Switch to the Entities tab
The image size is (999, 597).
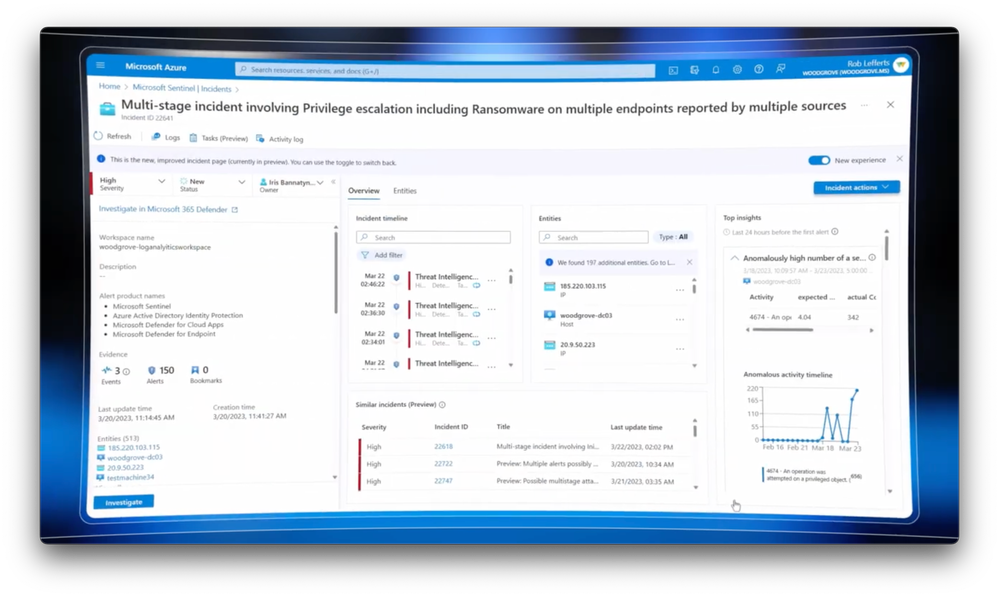tap(405, 191)
